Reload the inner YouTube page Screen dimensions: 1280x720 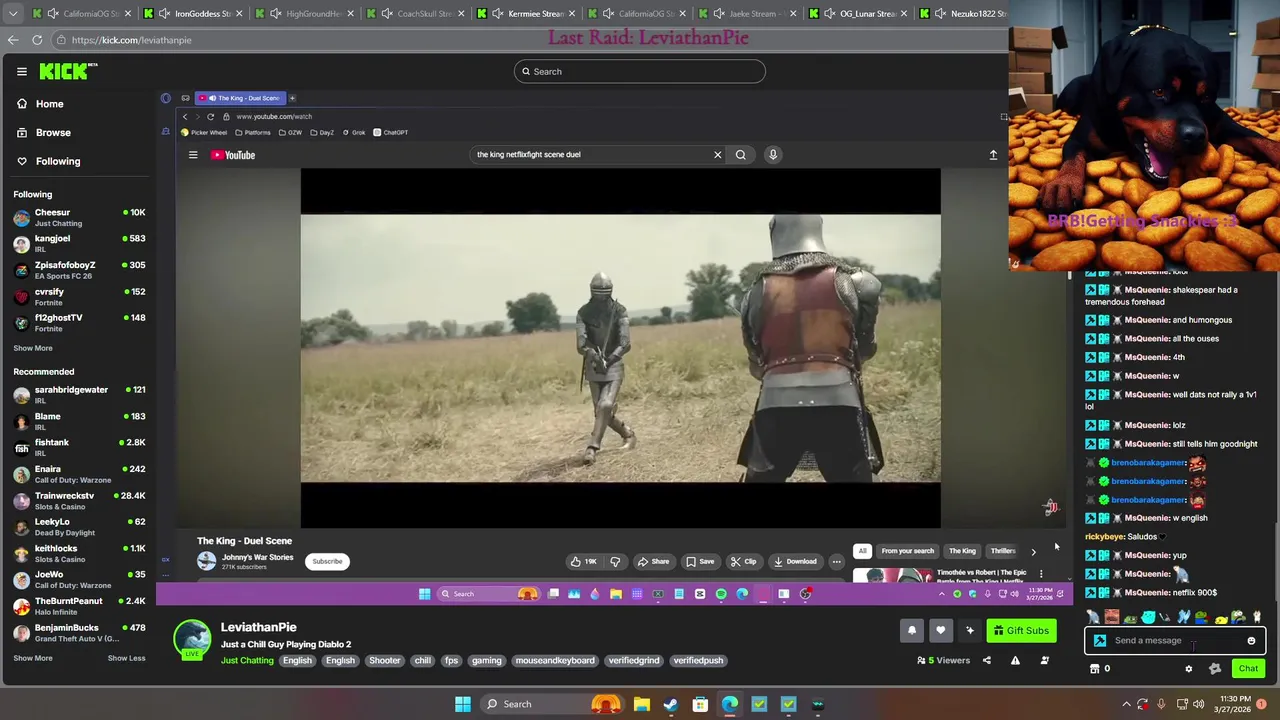click(x=210, y=117)
